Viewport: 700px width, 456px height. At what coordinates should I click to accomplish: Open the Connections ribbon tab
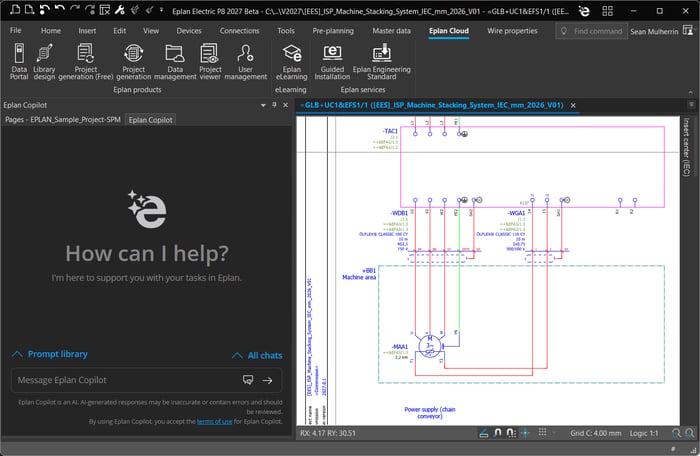[x=239, y=31]
